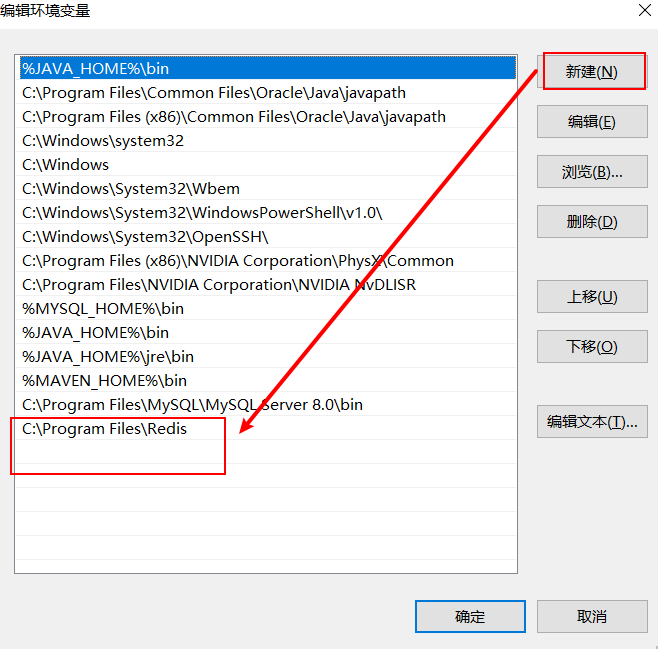Select the %MYSQL_HOME%\bin path entry

[x=266, y=308]
